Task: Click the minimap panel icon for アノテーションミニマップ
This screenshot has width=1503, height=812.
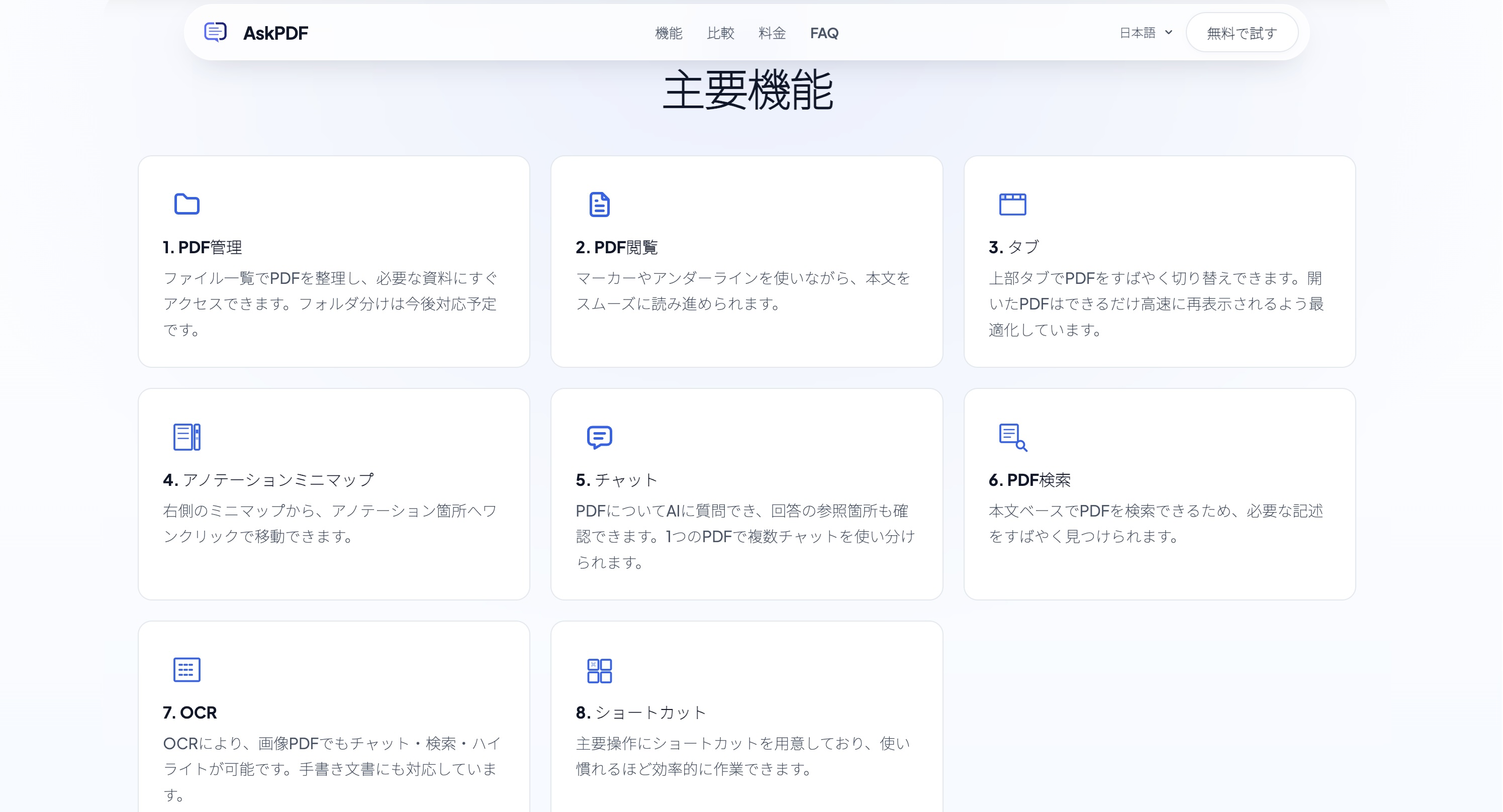Action: pos(186,437)
